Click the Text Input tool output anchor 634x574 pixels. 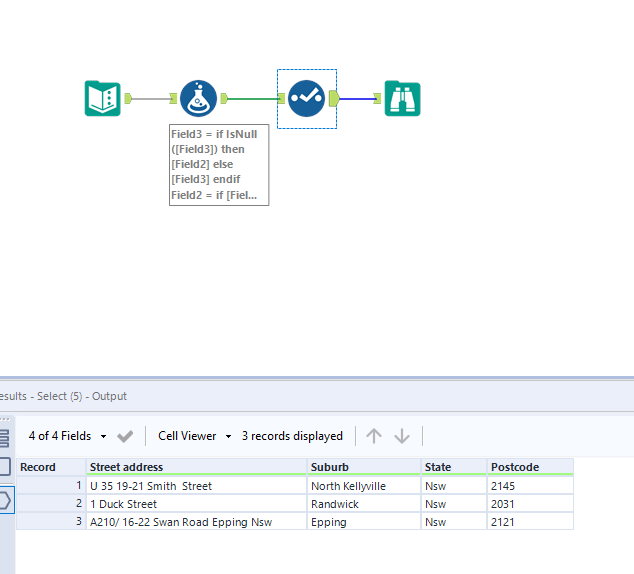pos(128,98)
